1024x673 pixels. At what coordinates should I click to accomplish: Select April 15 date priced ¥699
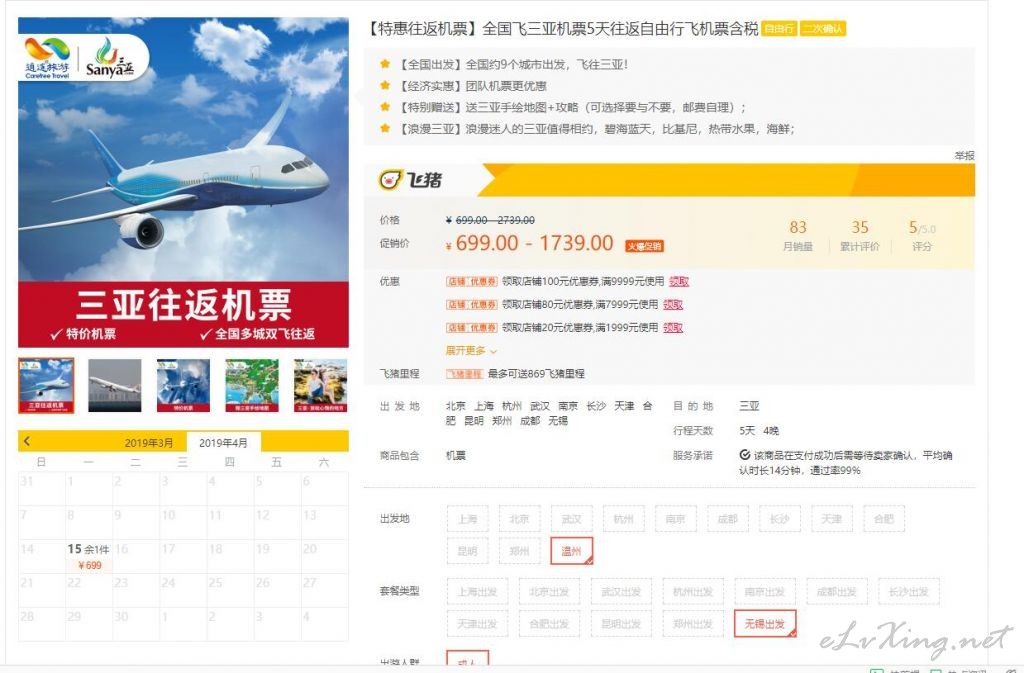coord(89,556)
